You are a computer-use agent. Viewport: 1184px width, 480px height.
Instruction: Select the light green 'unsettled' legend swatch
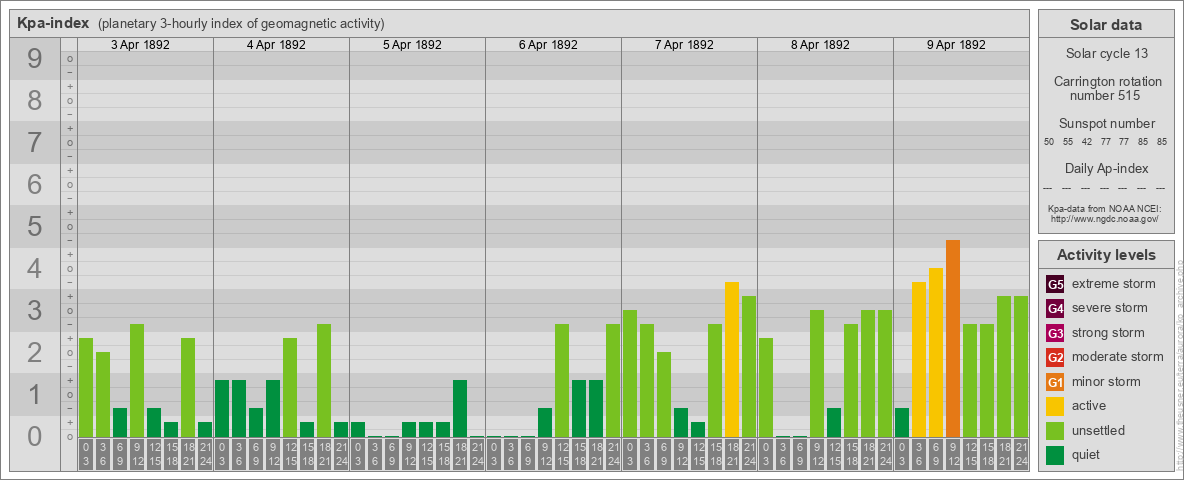[x=1056, y=430]
